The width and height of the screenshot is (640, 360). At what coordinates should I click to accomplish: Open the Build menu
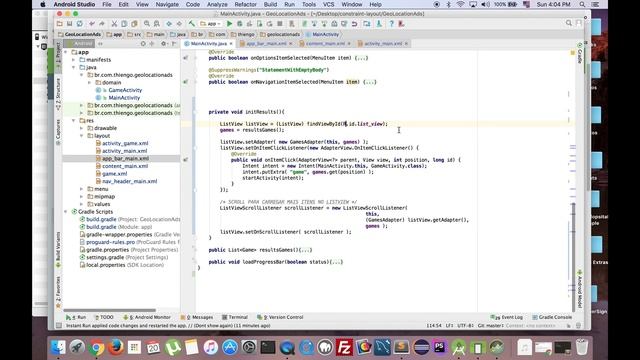coord(270,4)
